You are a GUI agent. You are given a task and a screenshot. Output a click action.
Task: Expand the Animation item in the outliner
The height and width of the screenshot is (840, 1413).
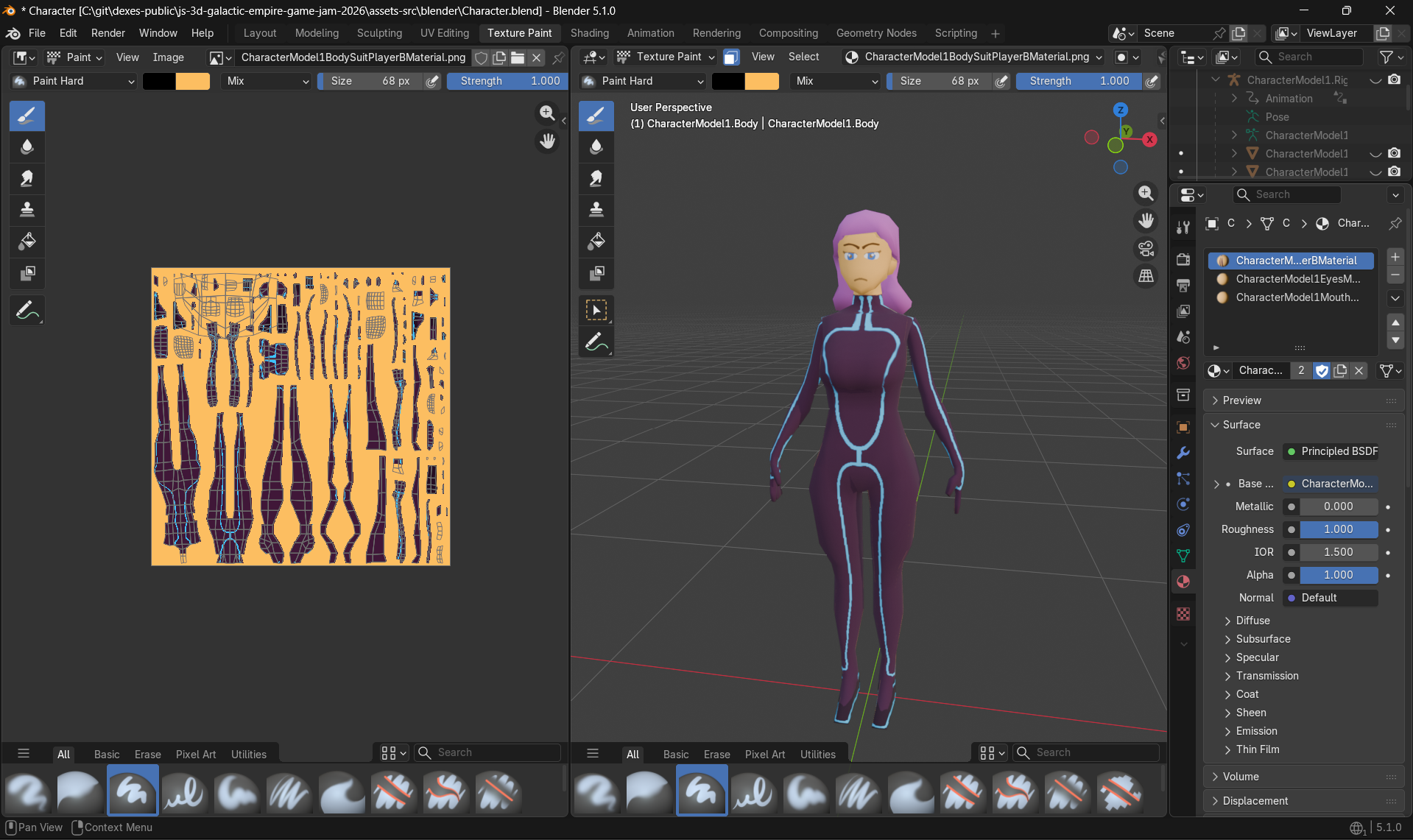[x=1234, y=98]
